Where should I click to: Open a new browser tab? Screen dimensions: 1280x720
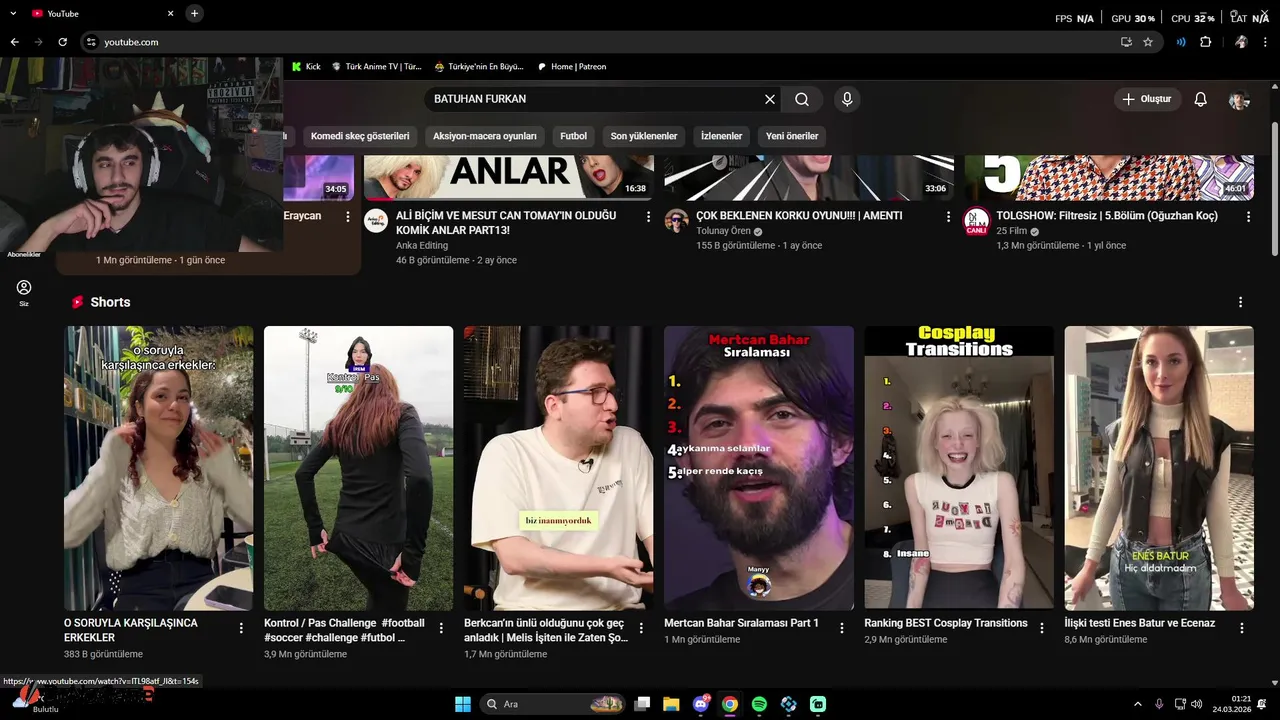click(194, 13)
